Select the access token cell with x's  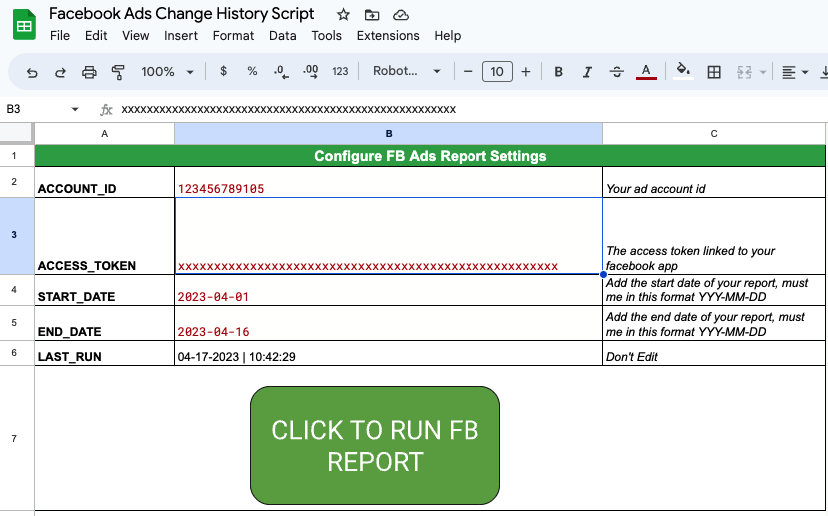388,236
